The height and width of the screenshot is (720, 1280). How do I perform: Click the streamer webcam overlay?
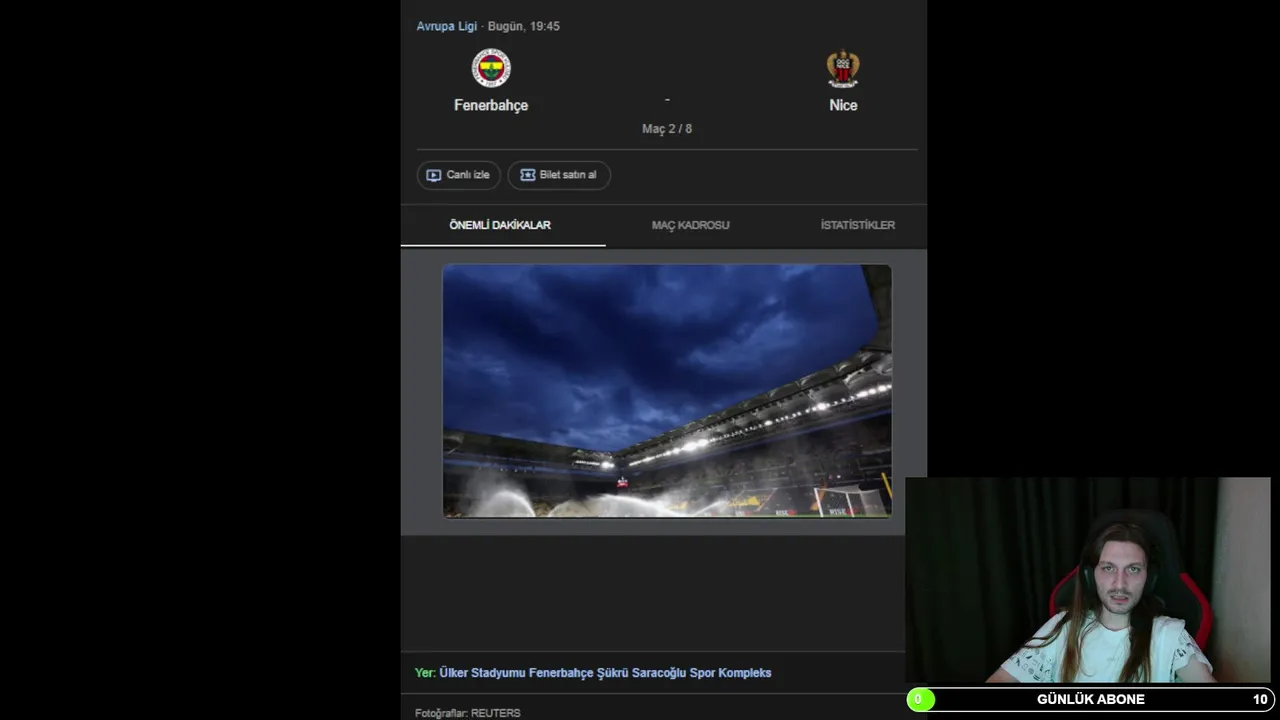point(1088,581)
